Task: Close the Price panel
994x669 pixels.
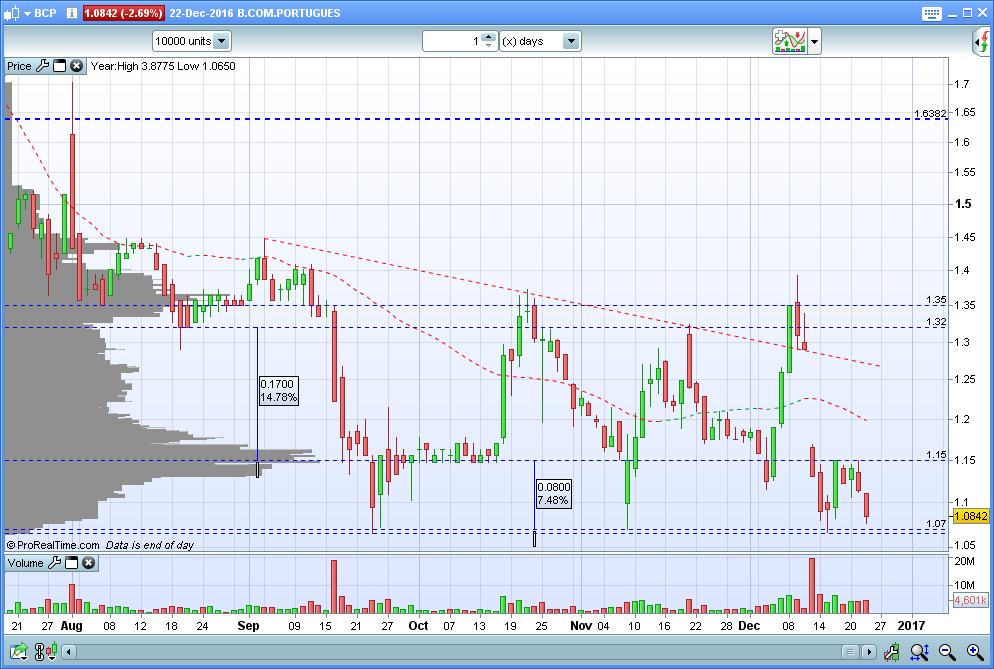Action: (x=77, y=65)
